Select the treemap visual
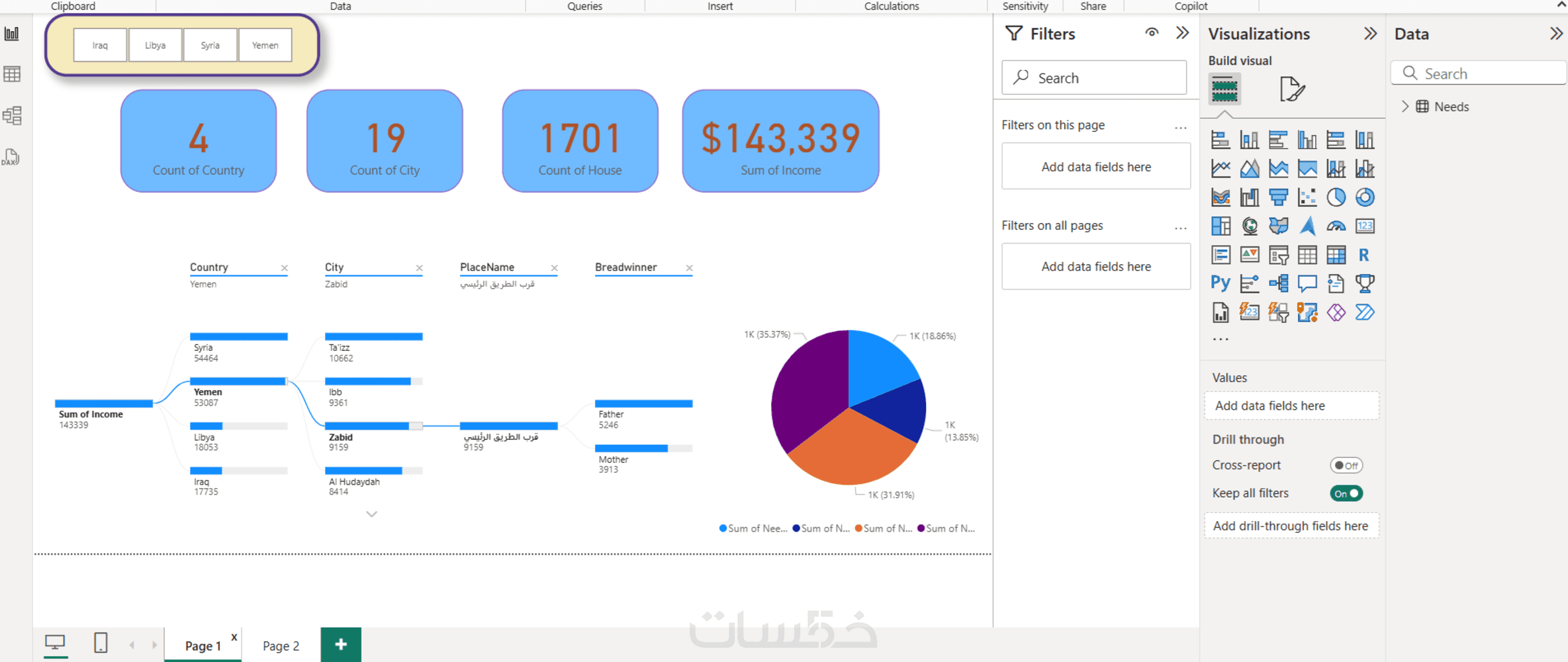Image resolution: width=1568 pixels, height=662 pixels. tap(1221, 226)
